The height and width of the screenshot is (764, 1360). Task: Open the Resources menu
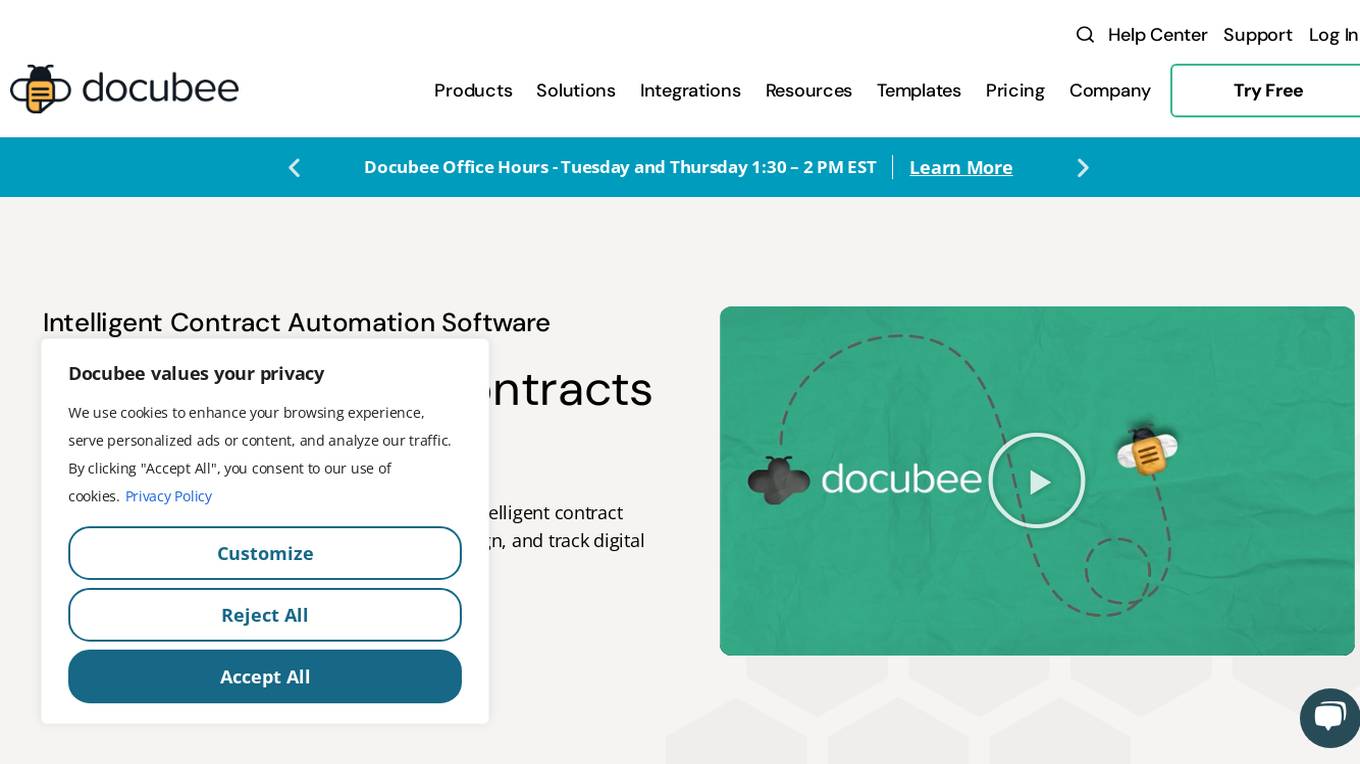(x=809, y=91)
